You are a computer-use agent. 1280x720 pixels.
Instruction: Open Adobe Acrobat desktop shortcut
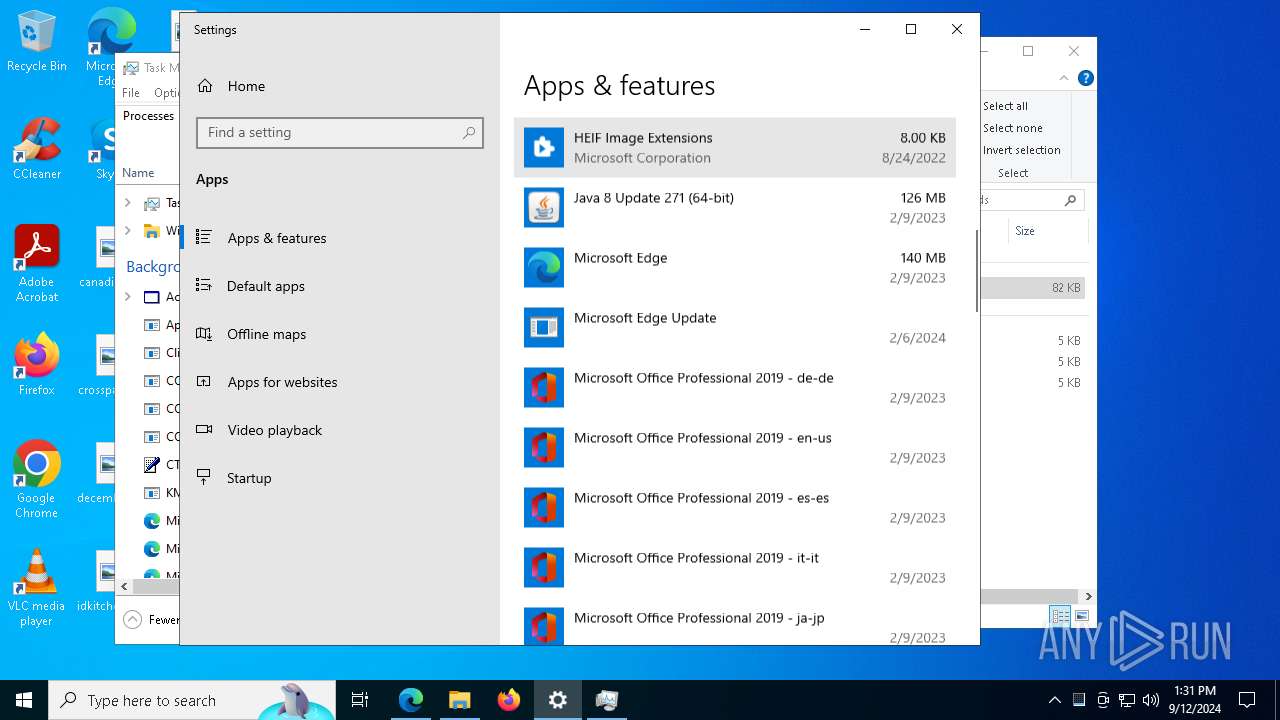(36, 264)
